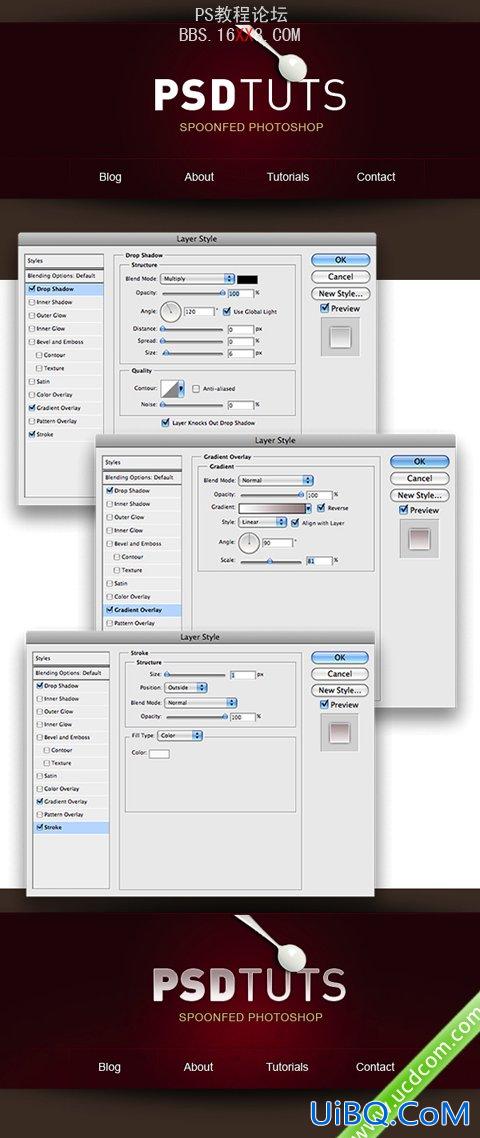Uncheck Preview in the Stroke settings dialog
Image resolution: width=480 pixels, height=1138 pixels.
[324, 705]
